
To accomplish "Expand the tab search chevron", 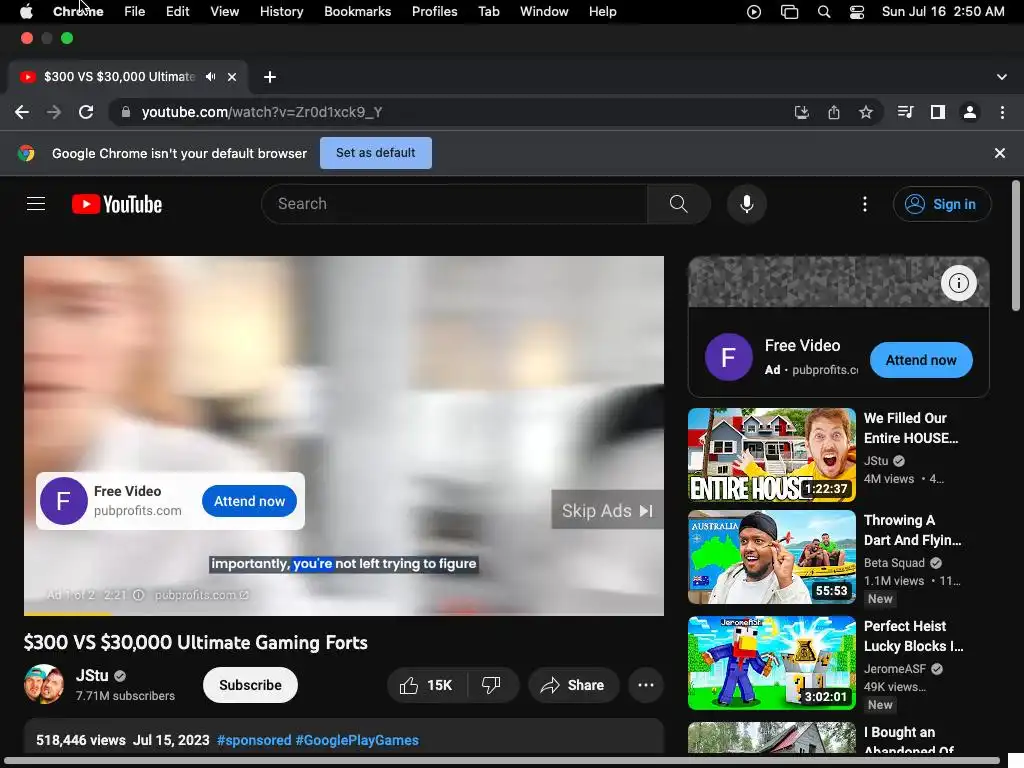I will (x=1002, y=76).
